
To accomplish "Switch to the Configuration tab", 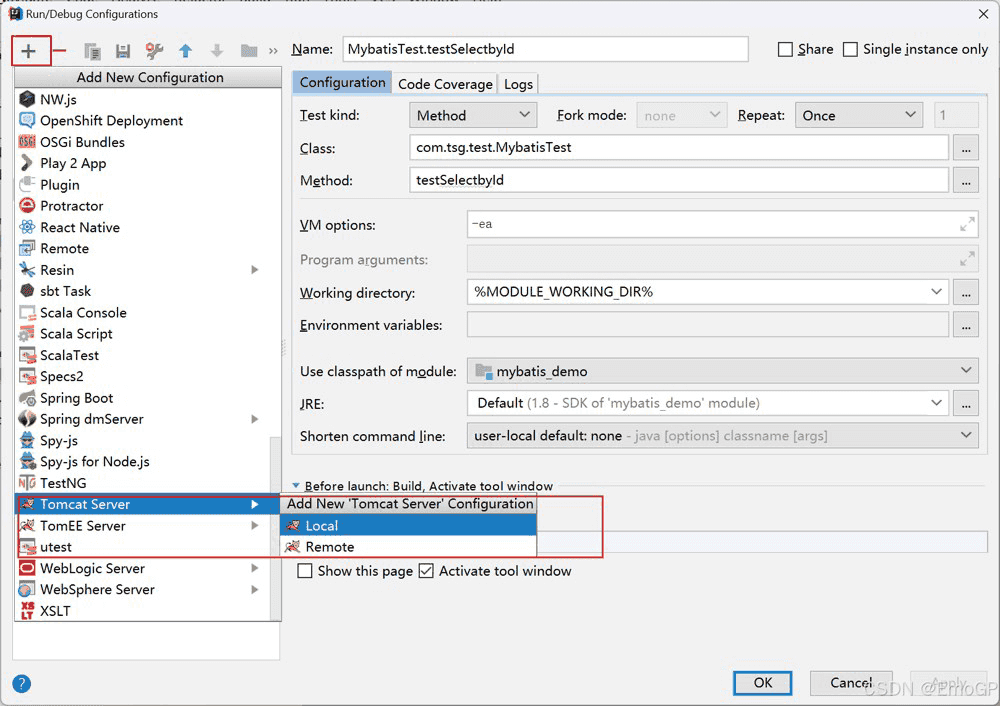I will [342, 83].
